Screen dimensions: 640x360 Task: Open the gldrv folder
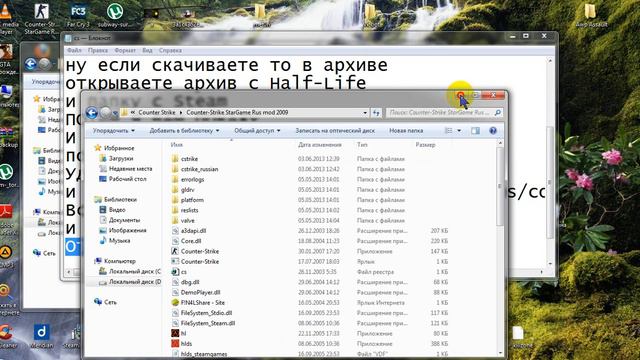pos(183,189)
